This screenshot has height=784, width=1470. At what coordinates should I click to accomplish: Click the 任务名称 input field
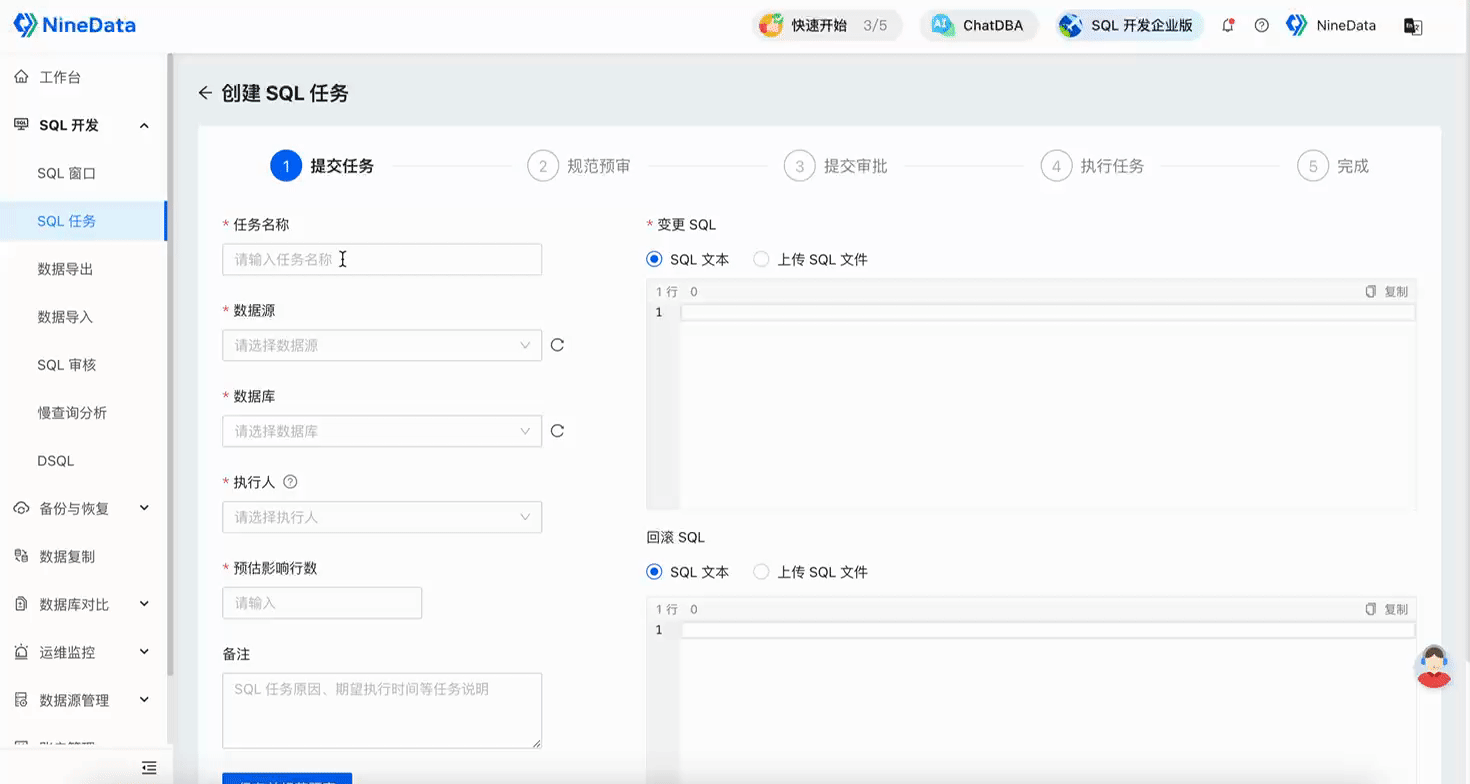[382, 259]
